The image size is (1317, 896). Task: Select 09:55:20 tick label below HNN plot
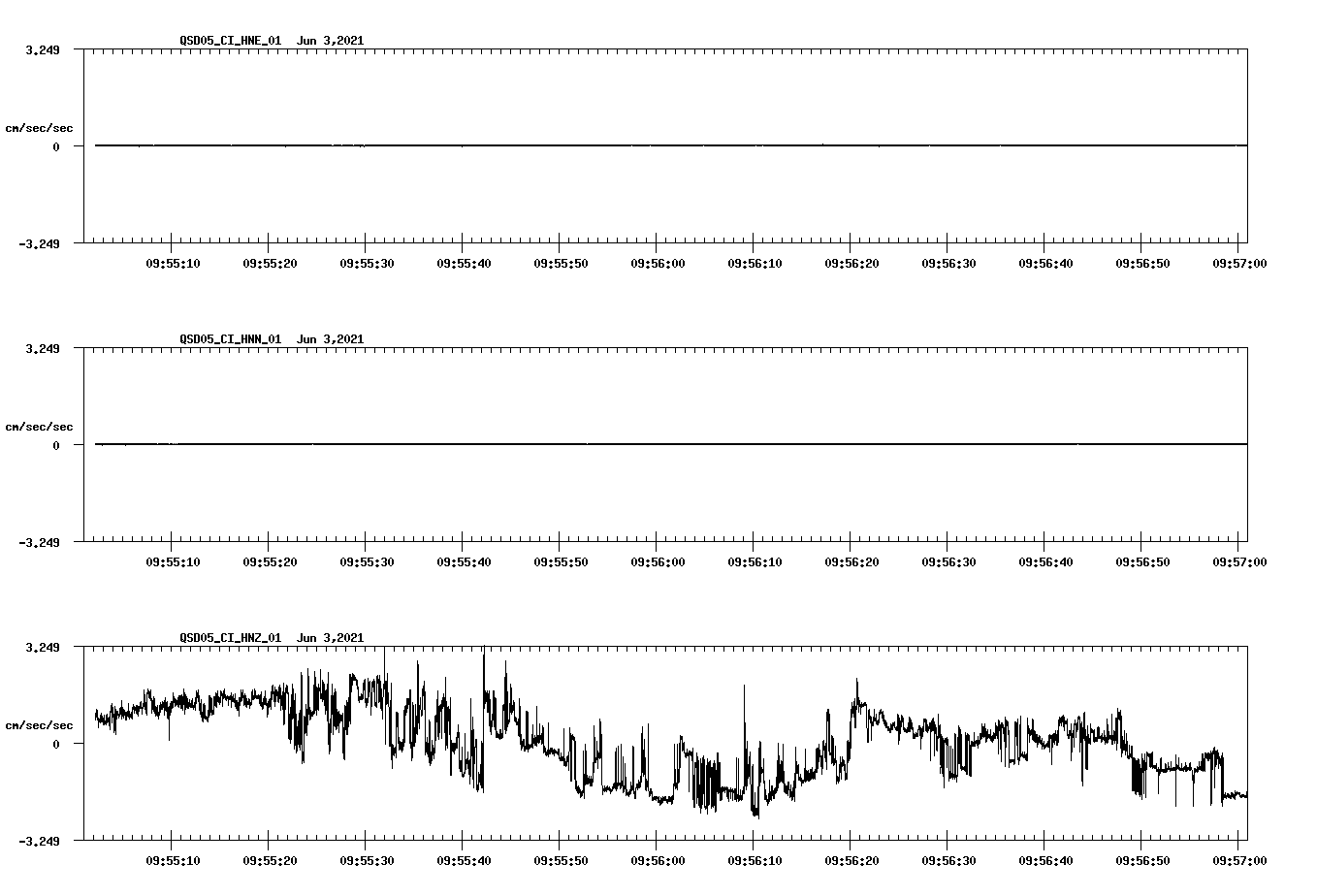tap(270, 561)
